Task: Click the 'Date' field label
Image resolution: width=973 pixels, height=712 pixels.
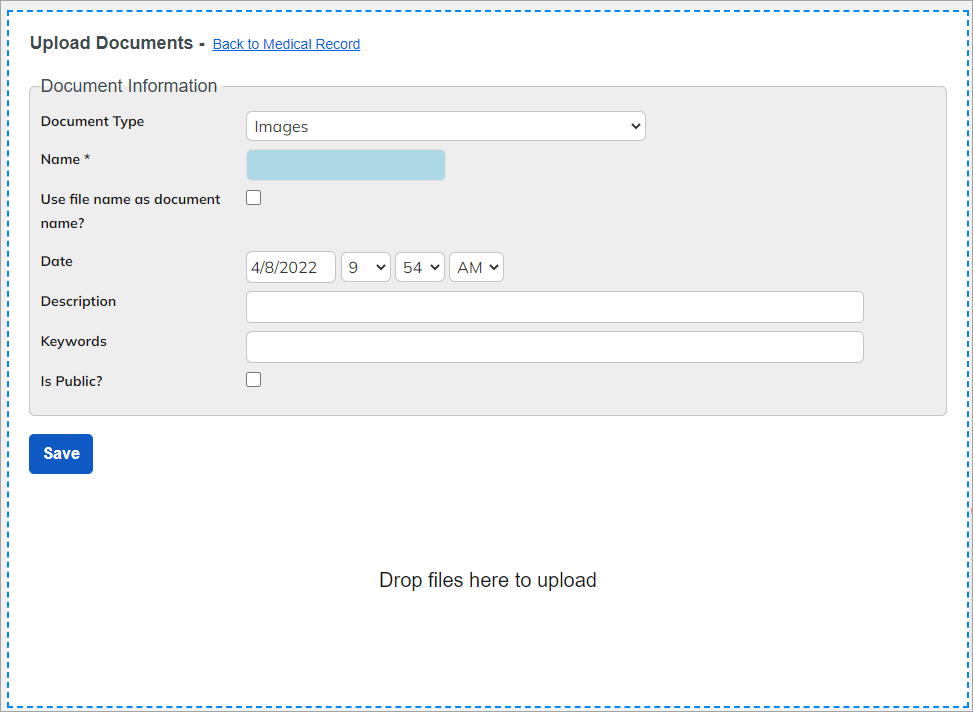Action: (56, 261)
